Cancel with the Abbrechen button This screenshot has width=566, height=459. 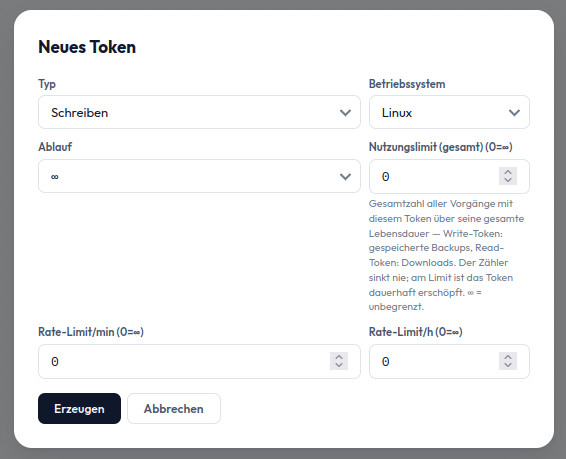point(174,408)
